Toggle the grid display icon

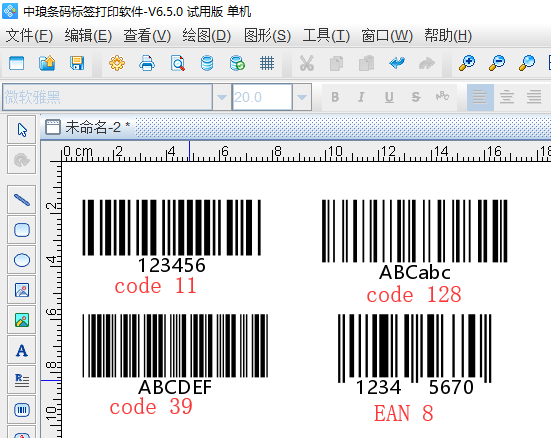click(x=267, y=64)
